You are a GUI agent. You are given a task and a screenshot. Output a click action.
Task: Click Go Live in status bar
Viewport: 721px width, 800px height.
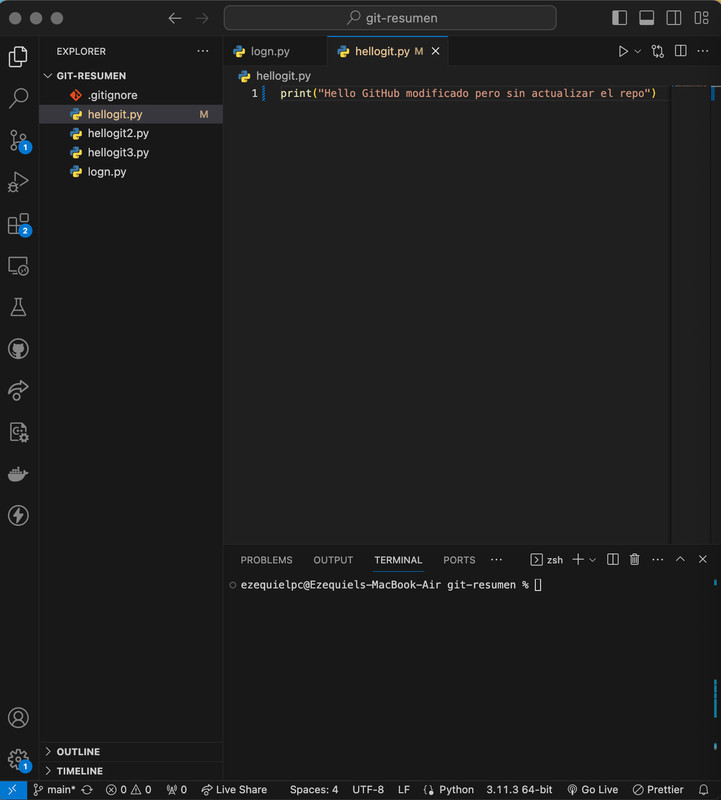pos(592,790)
